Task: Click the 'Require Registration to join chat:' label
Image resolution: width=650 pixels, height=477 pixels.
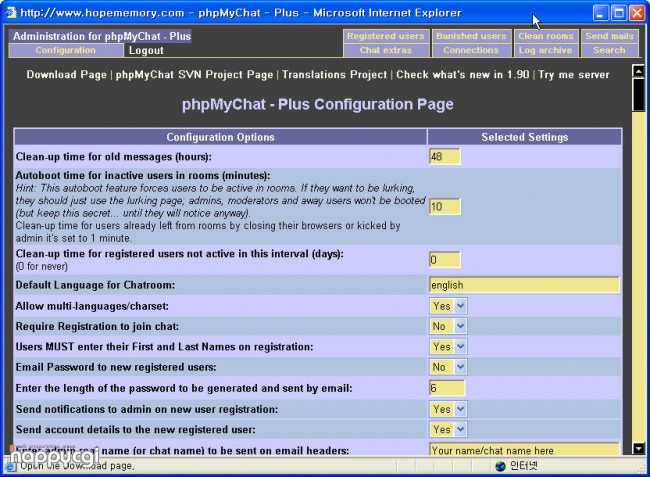Action: click(x=97, y=327)
